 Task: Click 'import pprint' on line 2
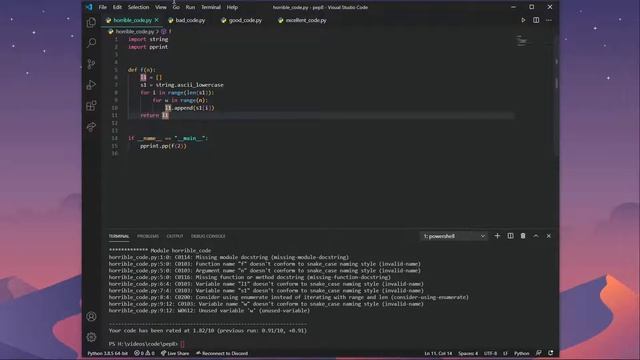(148, 47)
